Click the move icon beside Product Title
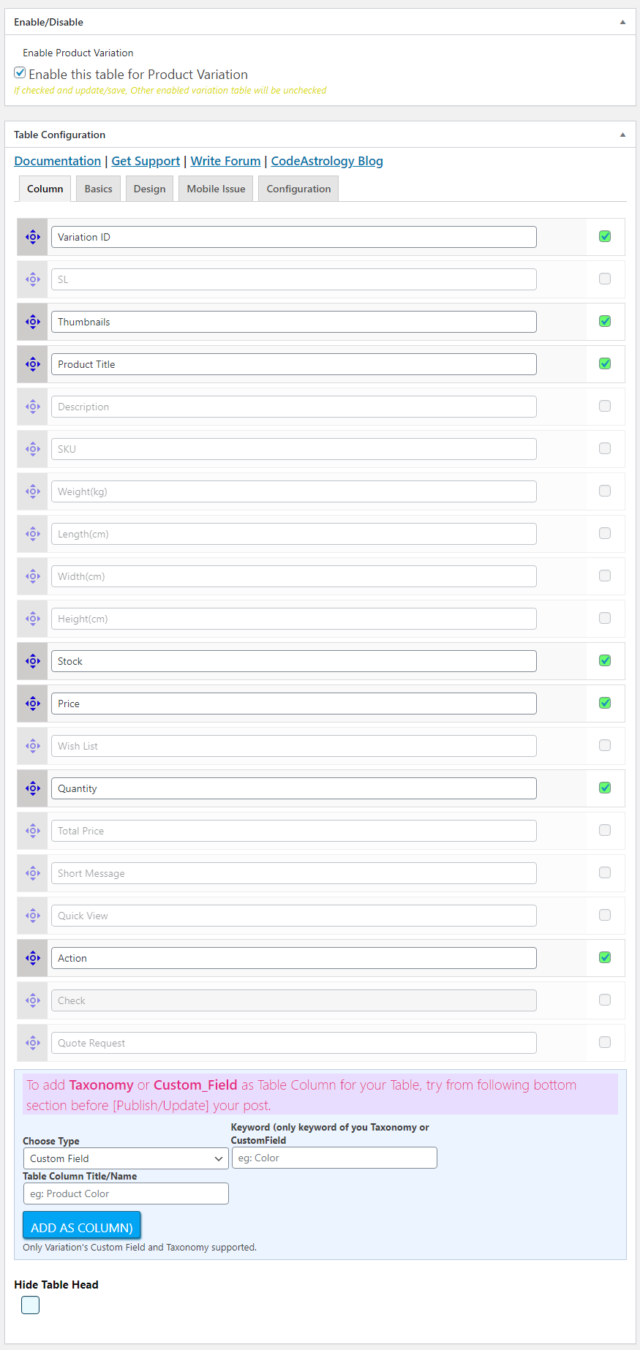 (x=32, y=364)
